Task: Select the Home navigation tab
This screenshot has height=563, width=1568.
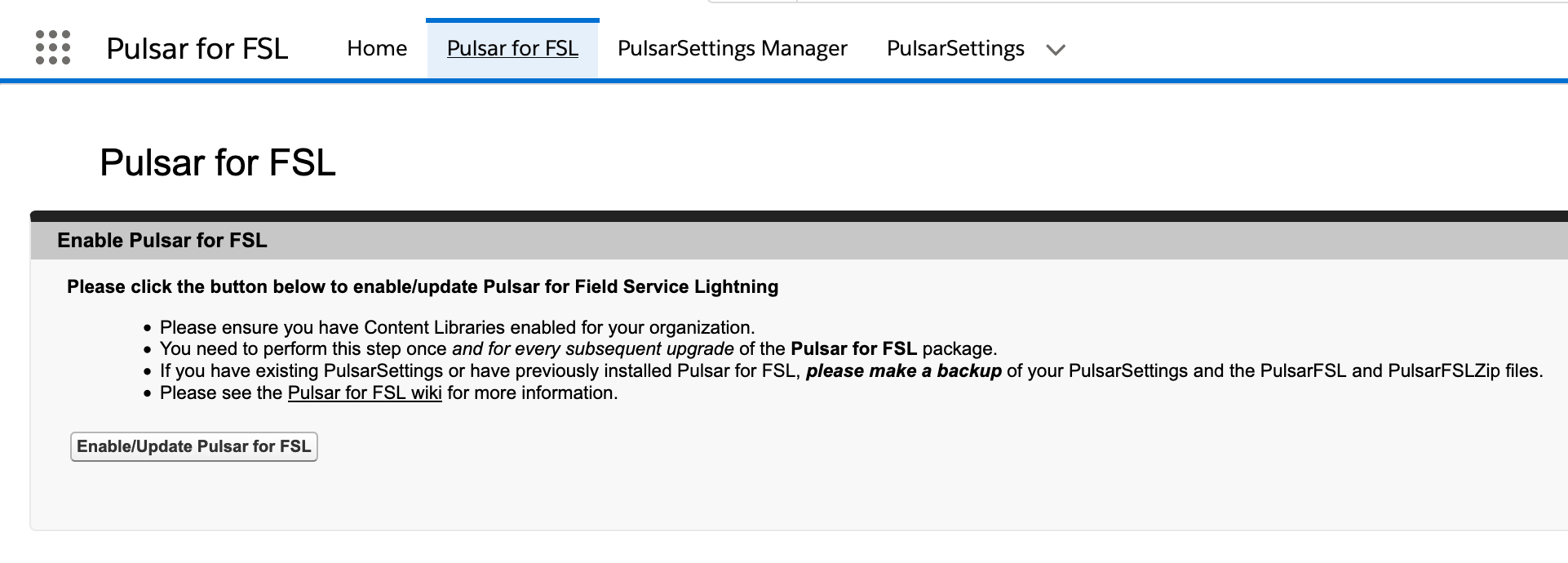Action: 376,48
